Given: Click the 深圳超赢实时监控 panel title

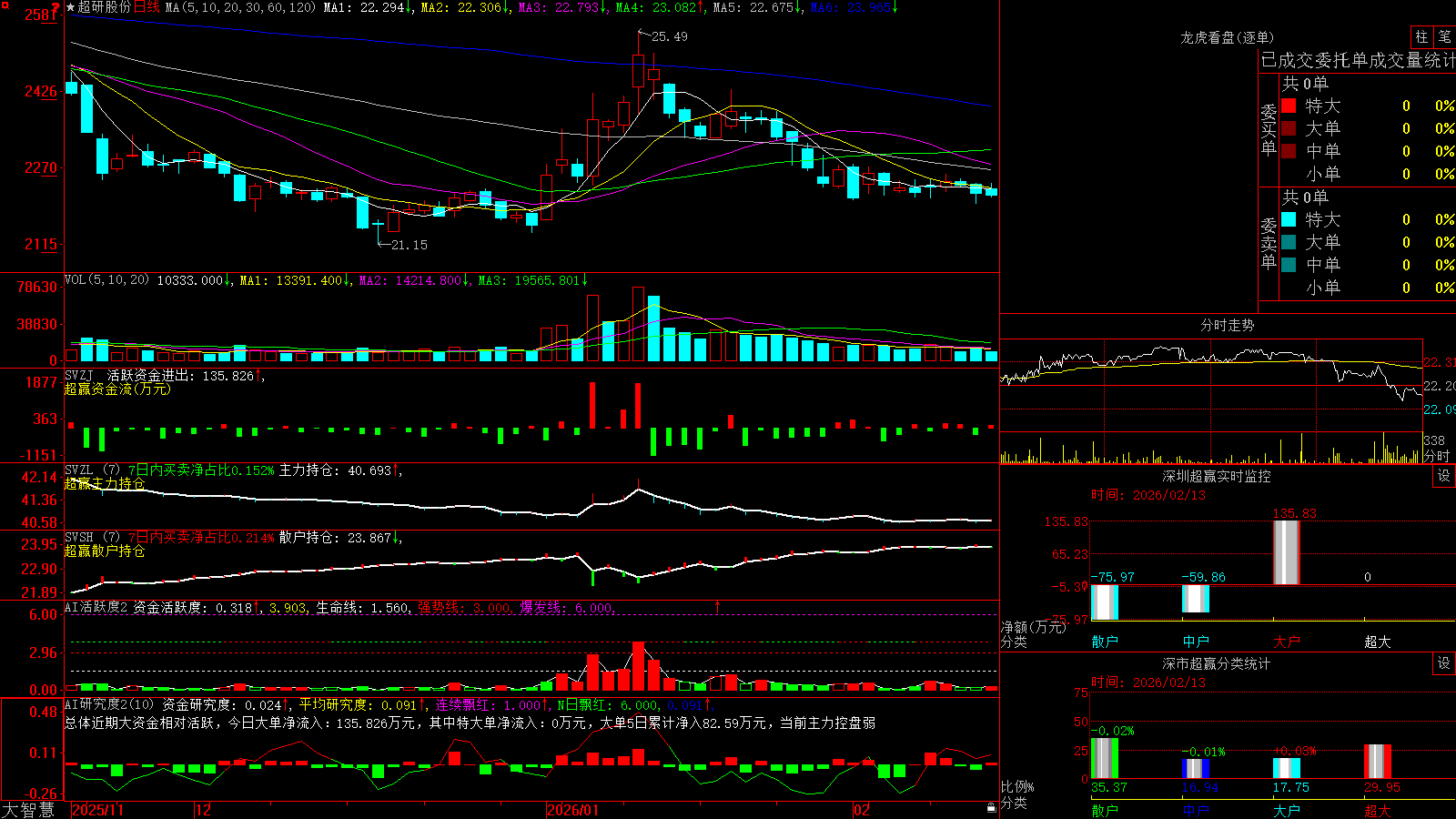Looking at the screenshot, I should [x=1217, y=476].
